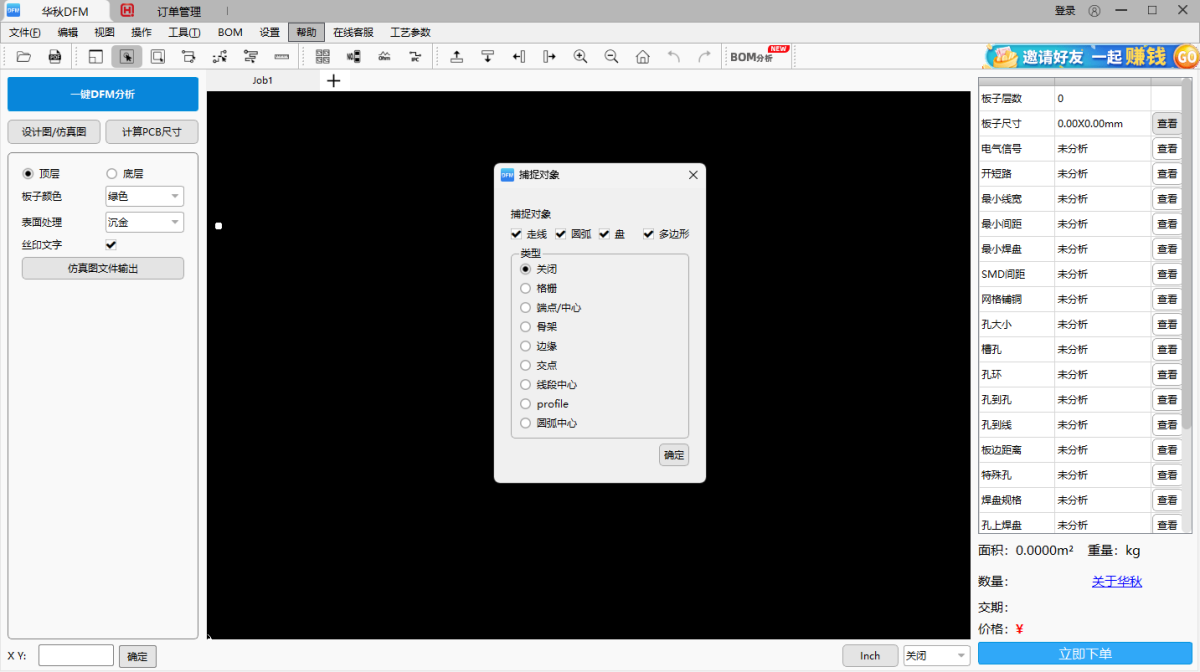Click the zoom in magnifier icon
Screen dimensions: 1200x672
coord(580,57)
